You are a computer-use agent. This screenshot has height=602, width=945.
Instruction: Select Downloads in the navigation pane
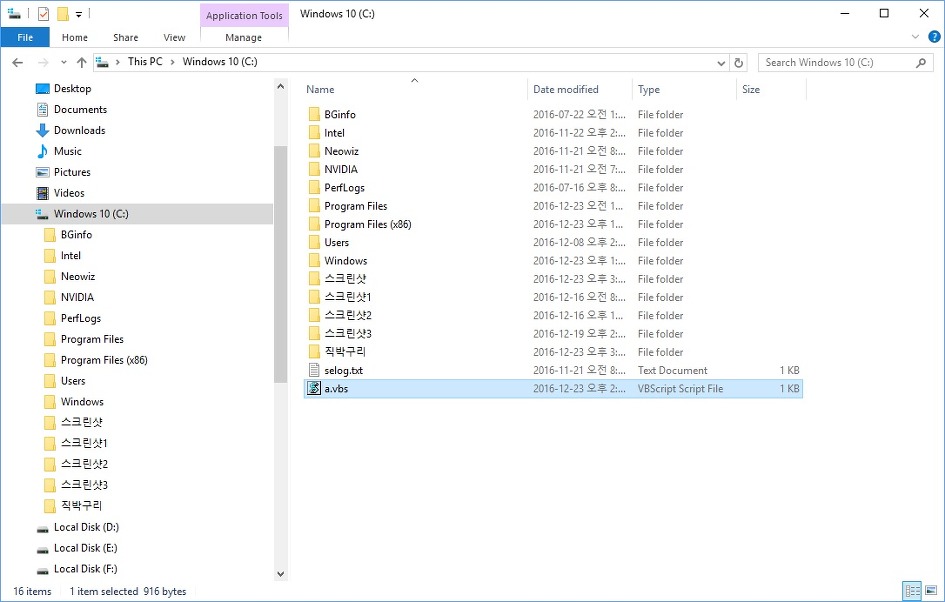[x=80, y=130]
